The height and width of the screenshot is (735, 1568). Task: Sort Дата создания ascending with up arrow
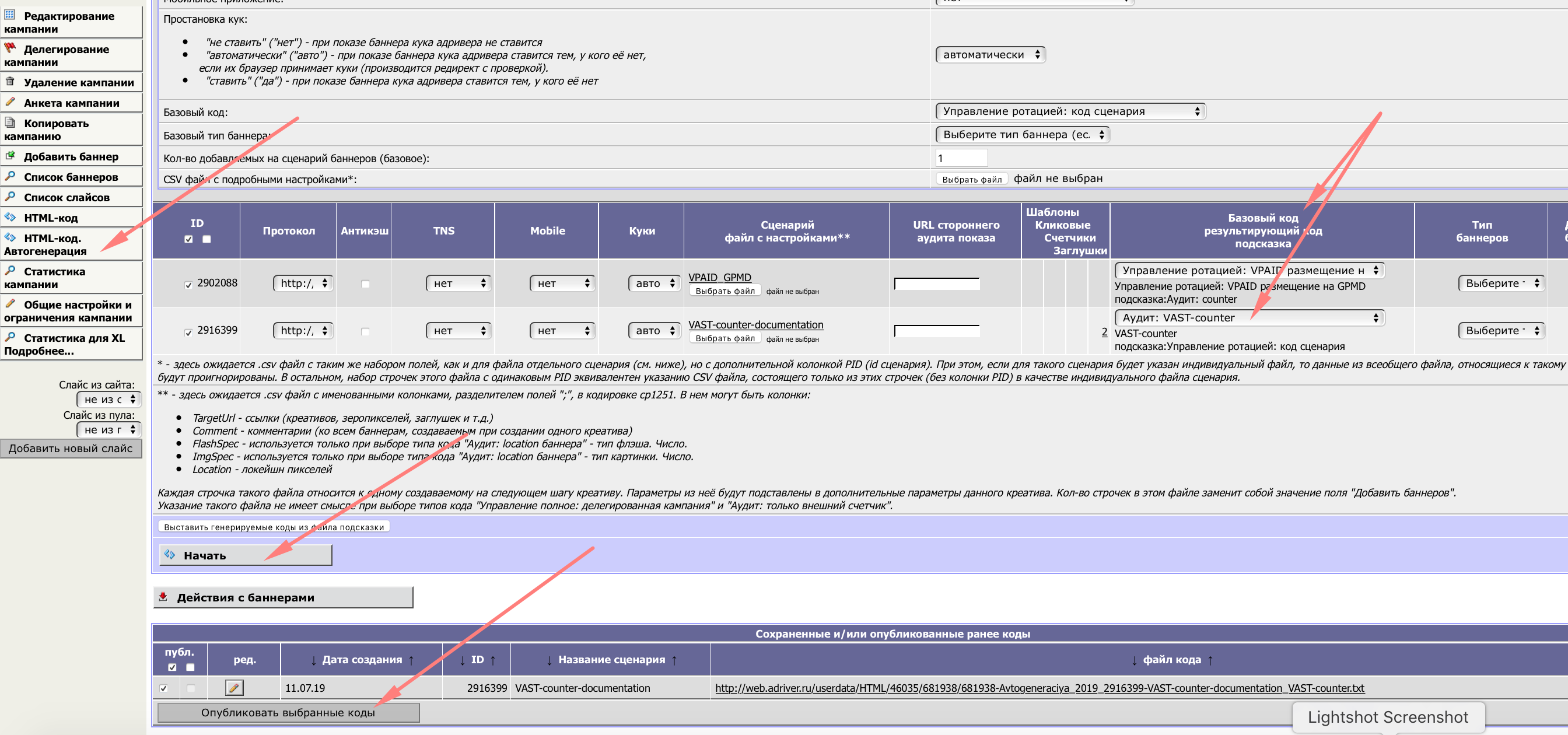coord(411,660)
